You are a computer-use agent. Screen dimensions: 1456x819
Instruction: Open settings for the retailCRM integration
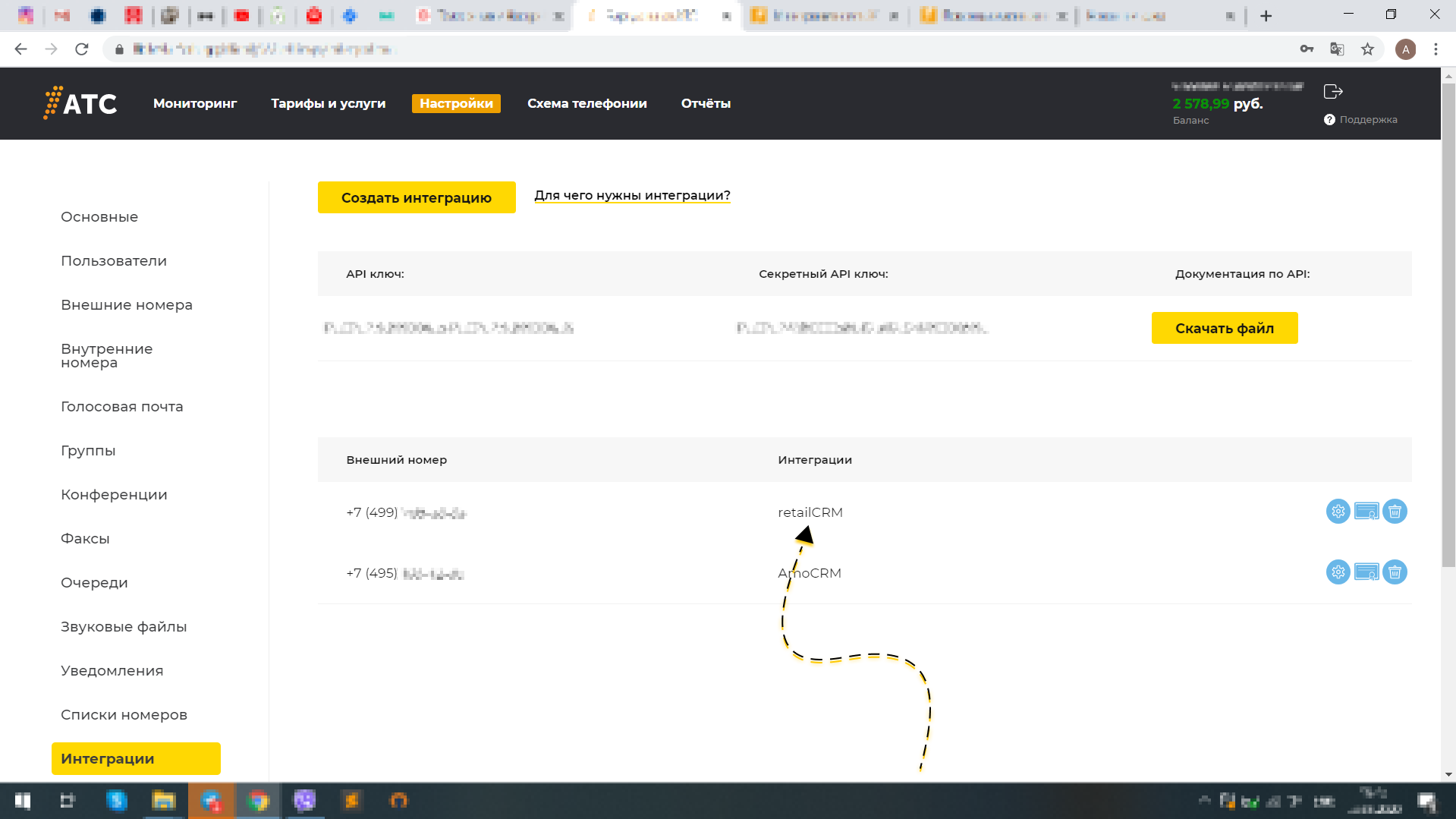(1337, 512)
